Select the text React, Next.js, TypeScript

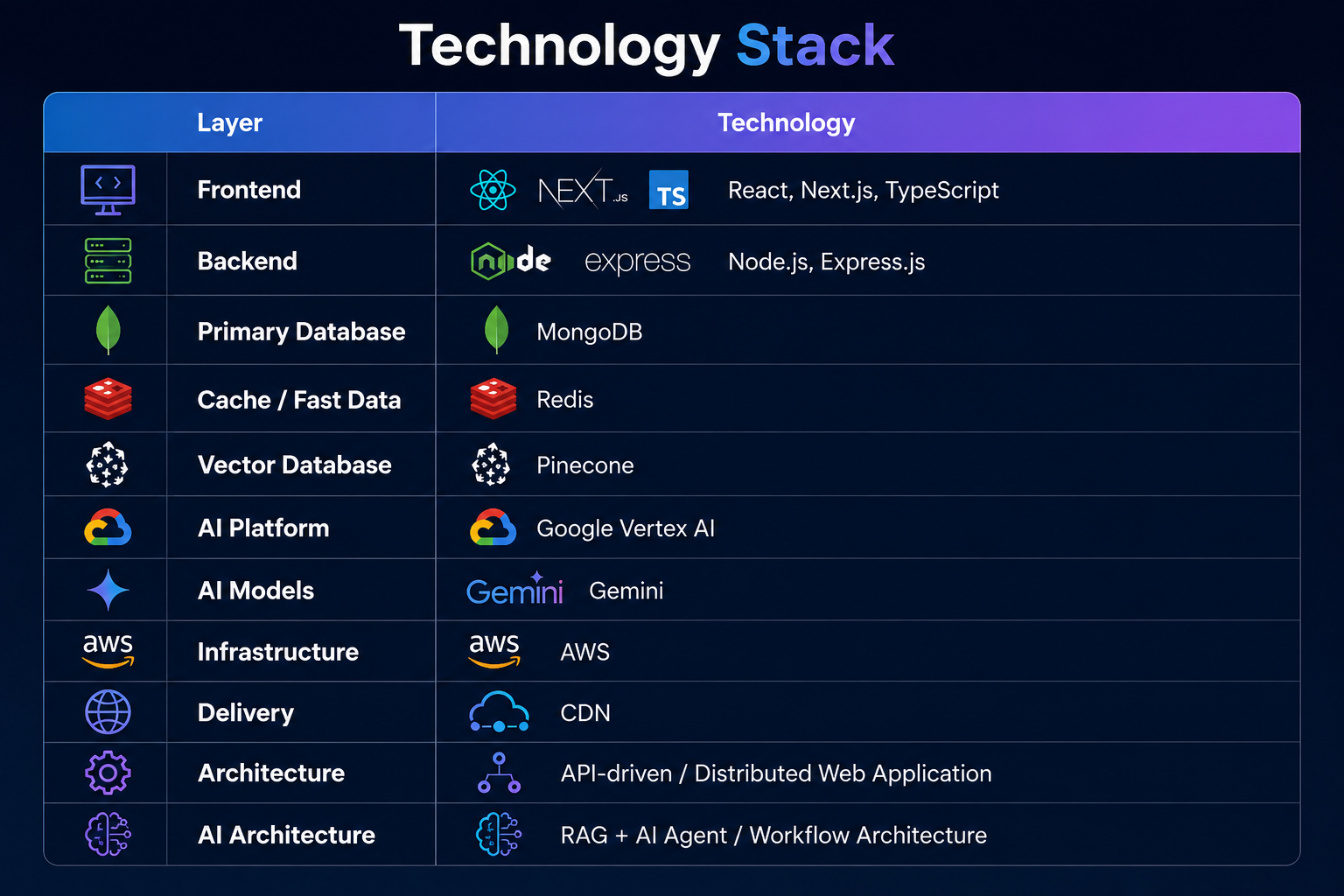click(864, 191)
